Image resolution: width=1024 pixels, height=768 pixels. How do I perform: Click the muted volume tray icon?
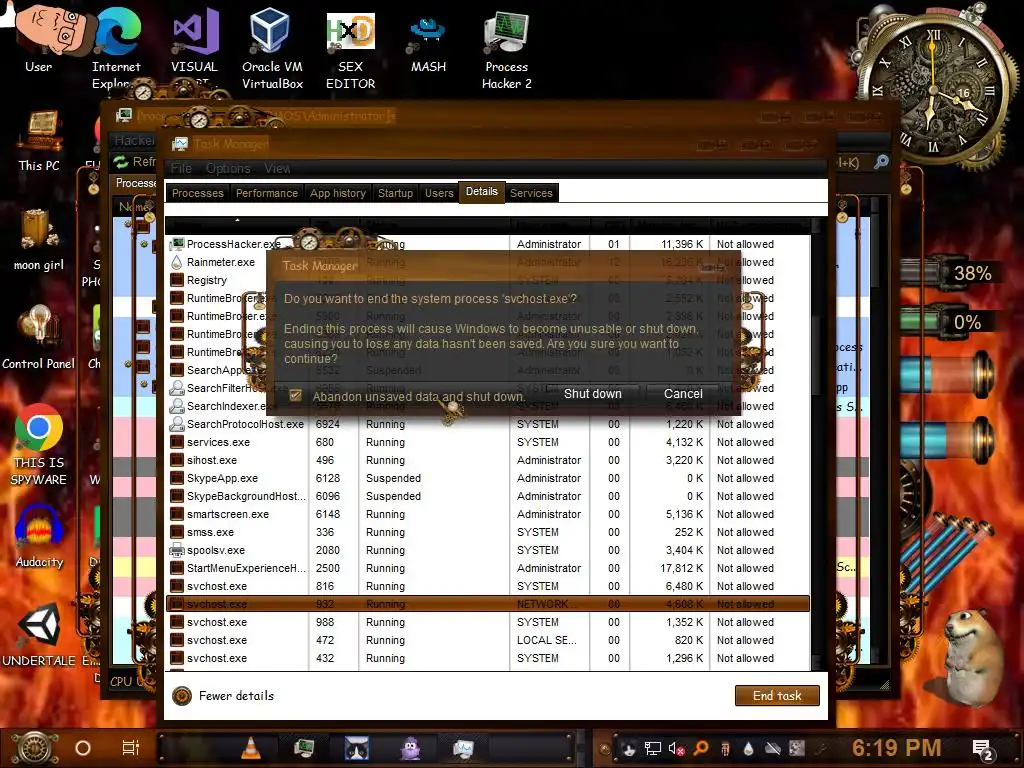[x=677, y=748]
